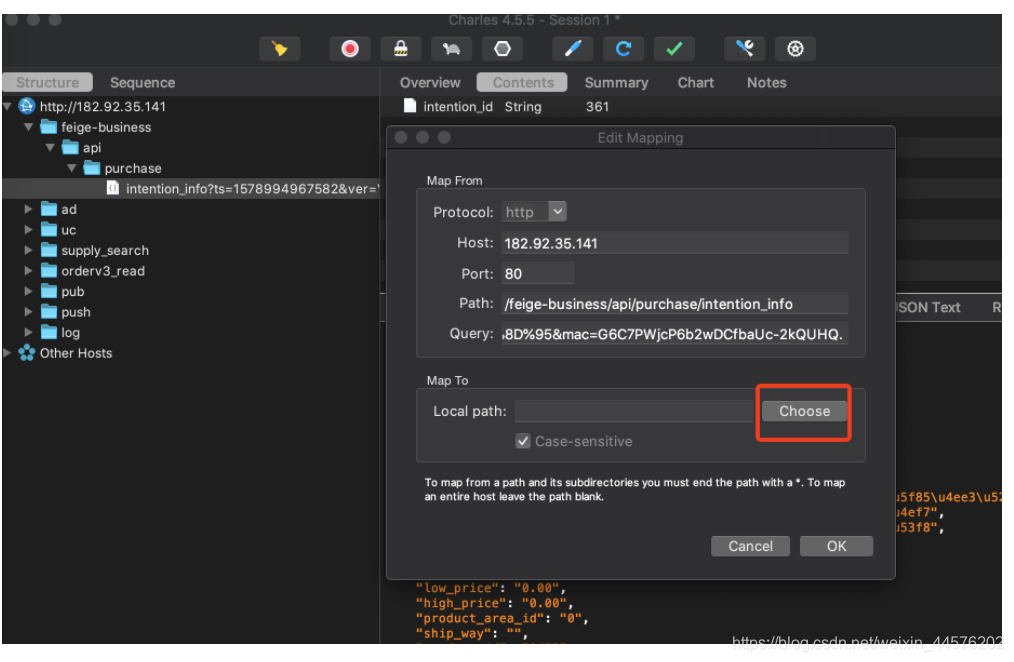Click the supply_search folder icon
This screenshot has height=662, width=1014.
pyautogui.click(x=49, y=250)
